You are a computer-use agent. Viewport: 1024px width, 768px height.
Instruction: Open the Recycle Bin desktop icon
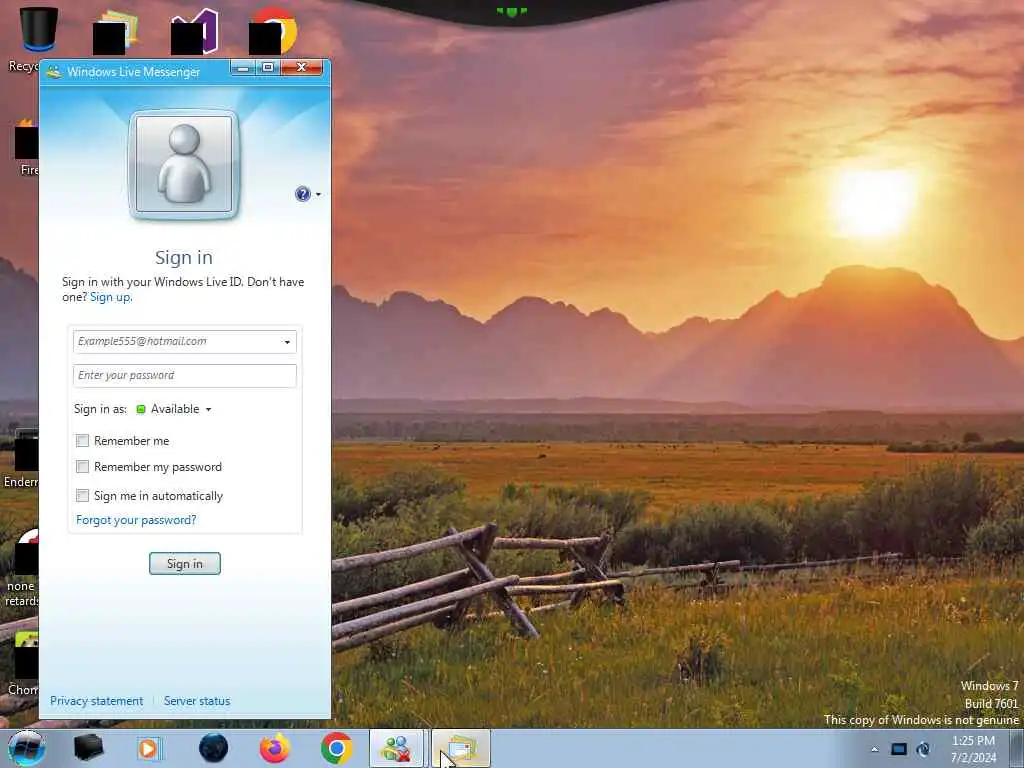click(39, 31)
